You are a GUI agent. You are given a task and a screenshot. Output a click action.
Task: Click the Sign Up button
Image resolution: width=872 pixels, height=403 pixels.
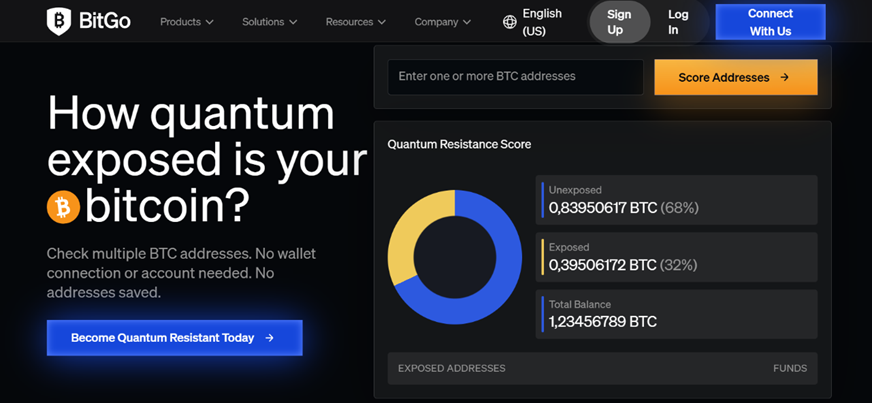pos(619,22)
